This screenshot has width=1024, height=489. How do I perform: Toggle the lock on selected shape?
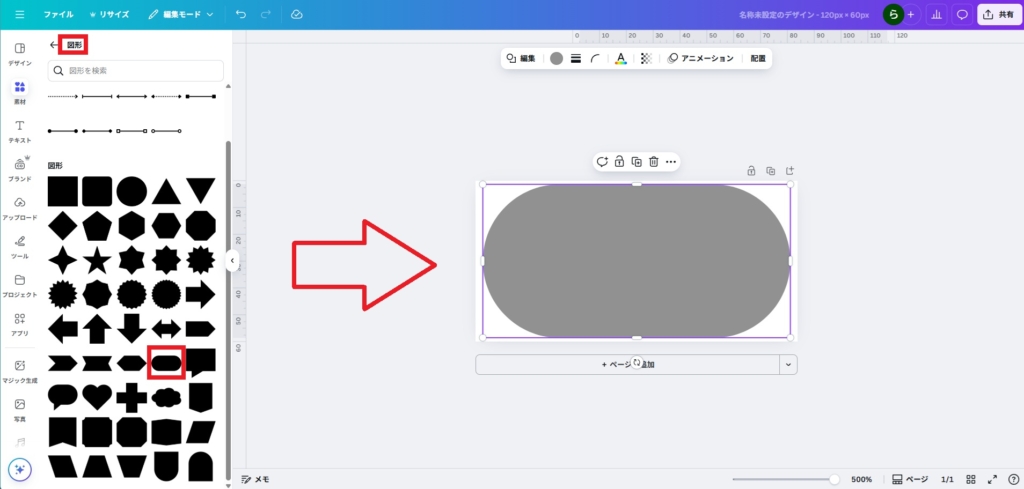[x=619, y=162]
